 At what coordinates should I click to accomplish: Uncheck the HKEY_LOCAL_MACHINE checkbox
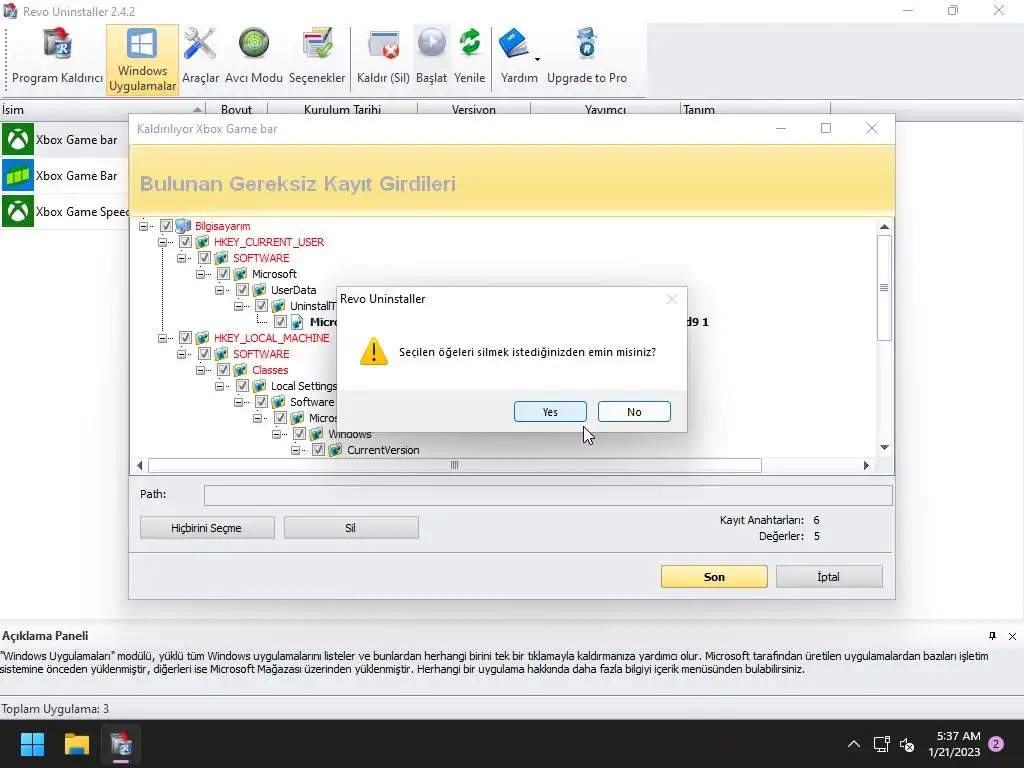click(x=185, y=338)
